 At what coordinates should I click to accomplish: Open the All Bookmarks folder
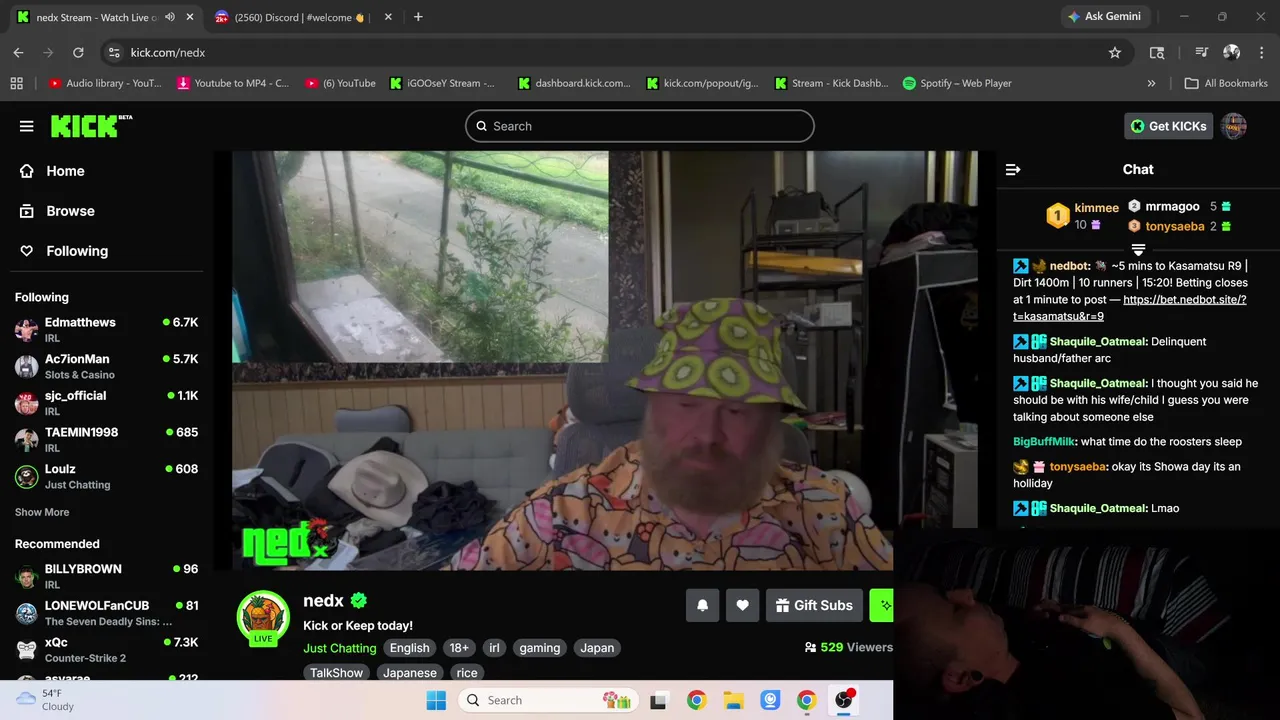point(1226,83)
